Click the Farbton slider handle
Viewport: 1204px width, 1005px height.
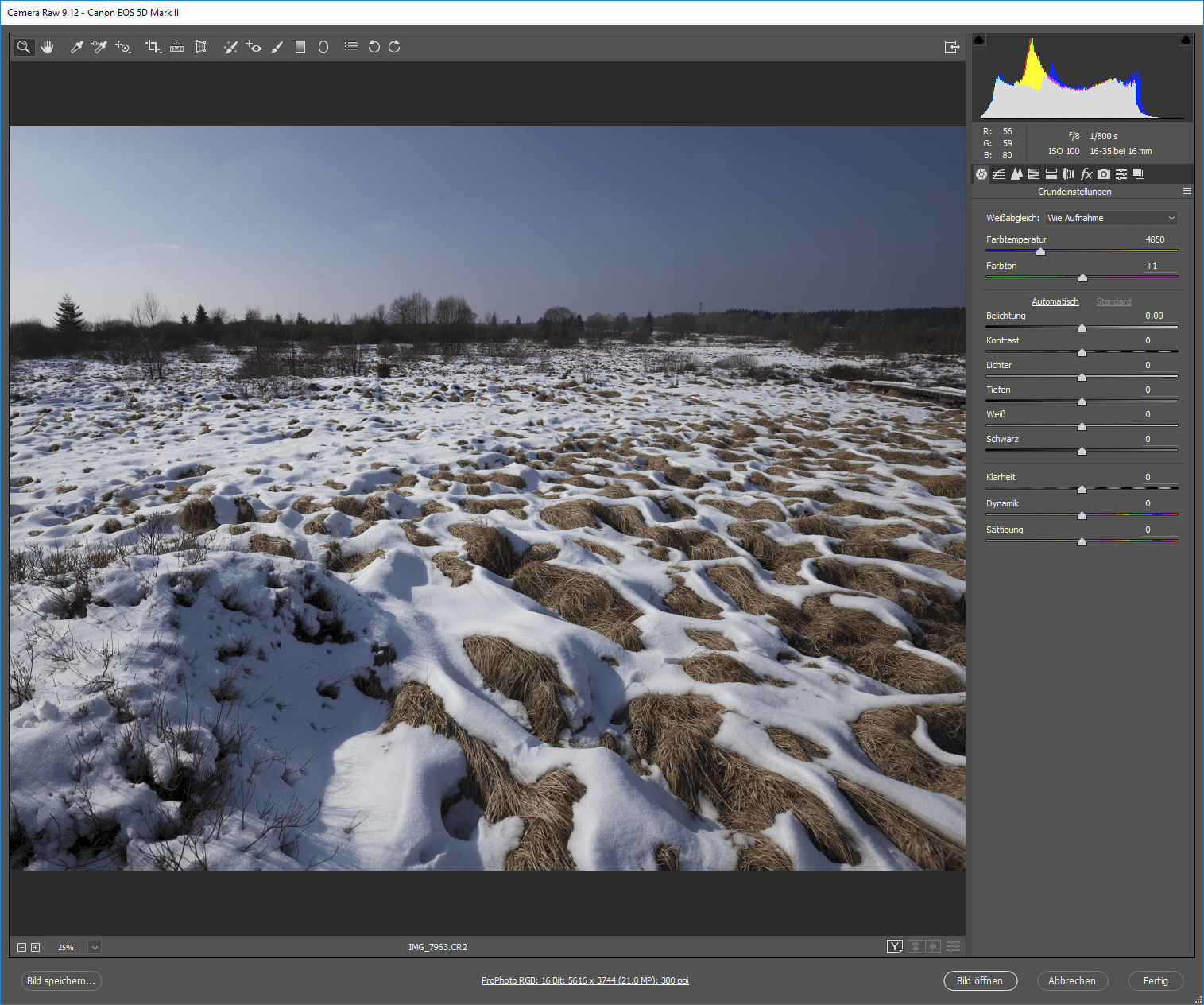(1082, 277)
